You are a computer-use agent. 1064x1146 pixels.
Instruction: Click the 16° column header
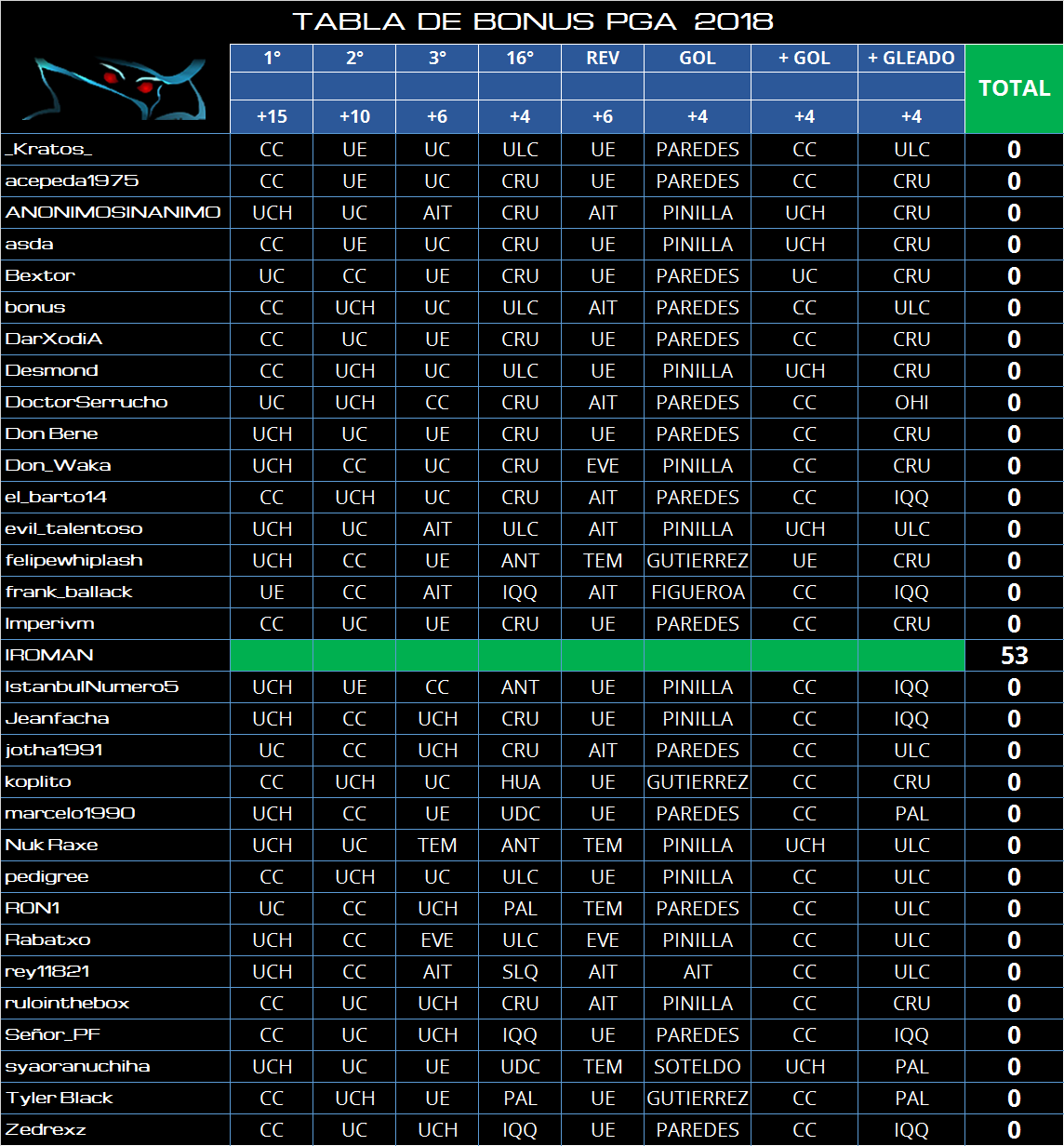tap(520, 58)
